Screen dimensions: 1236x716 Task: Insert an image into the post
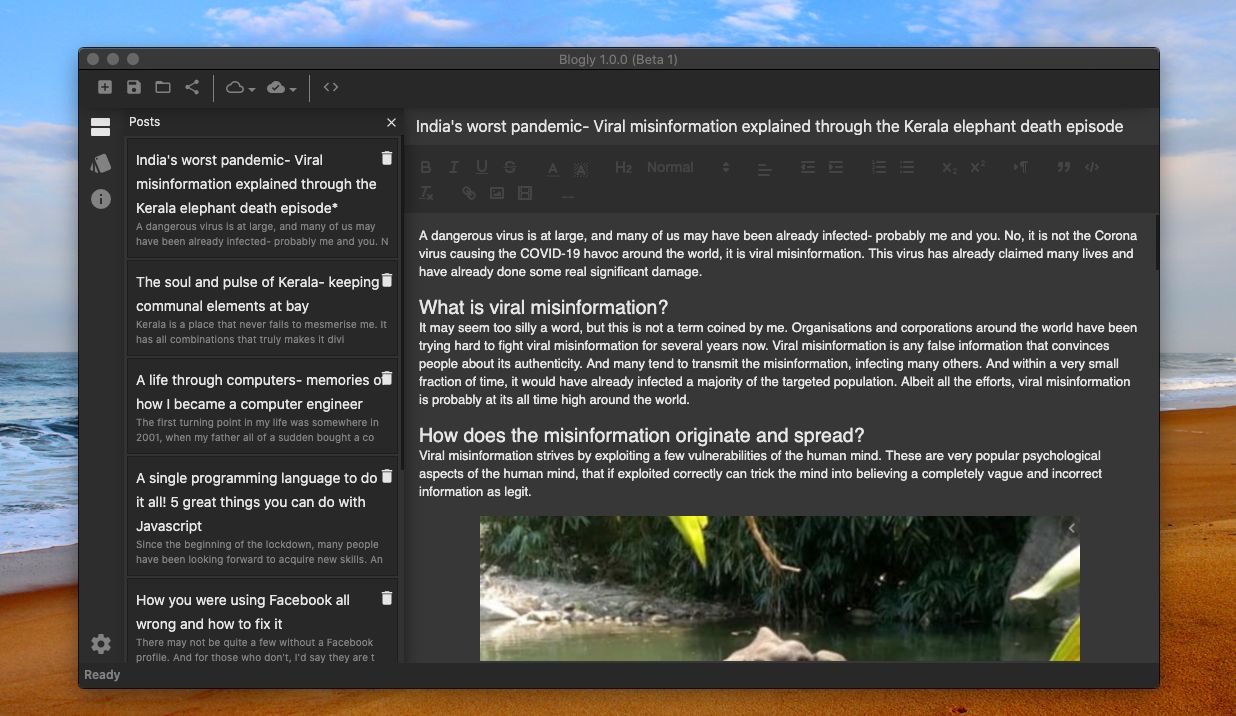(496, 192)
